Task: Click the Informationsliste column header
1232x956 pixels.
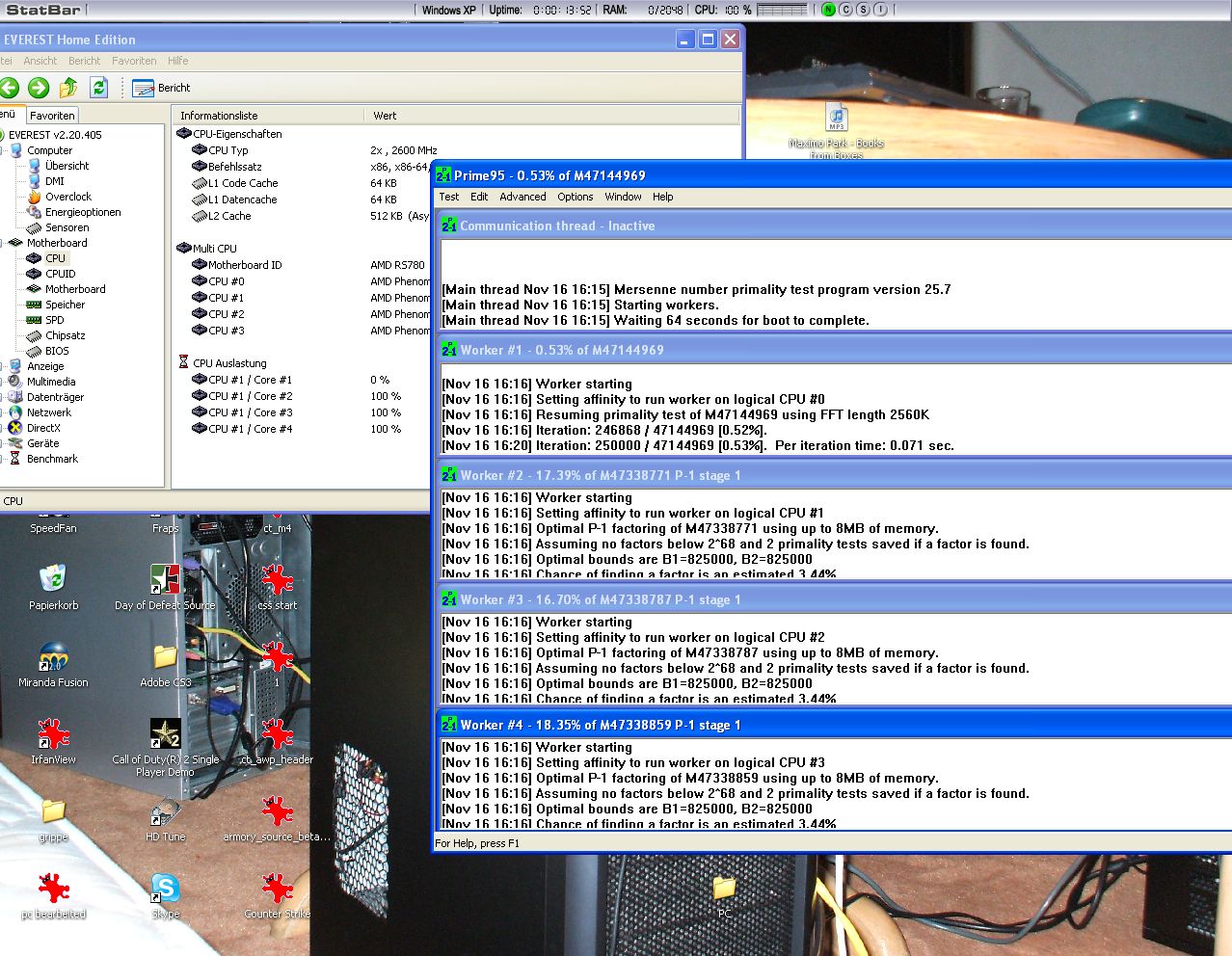Action: 268,116
